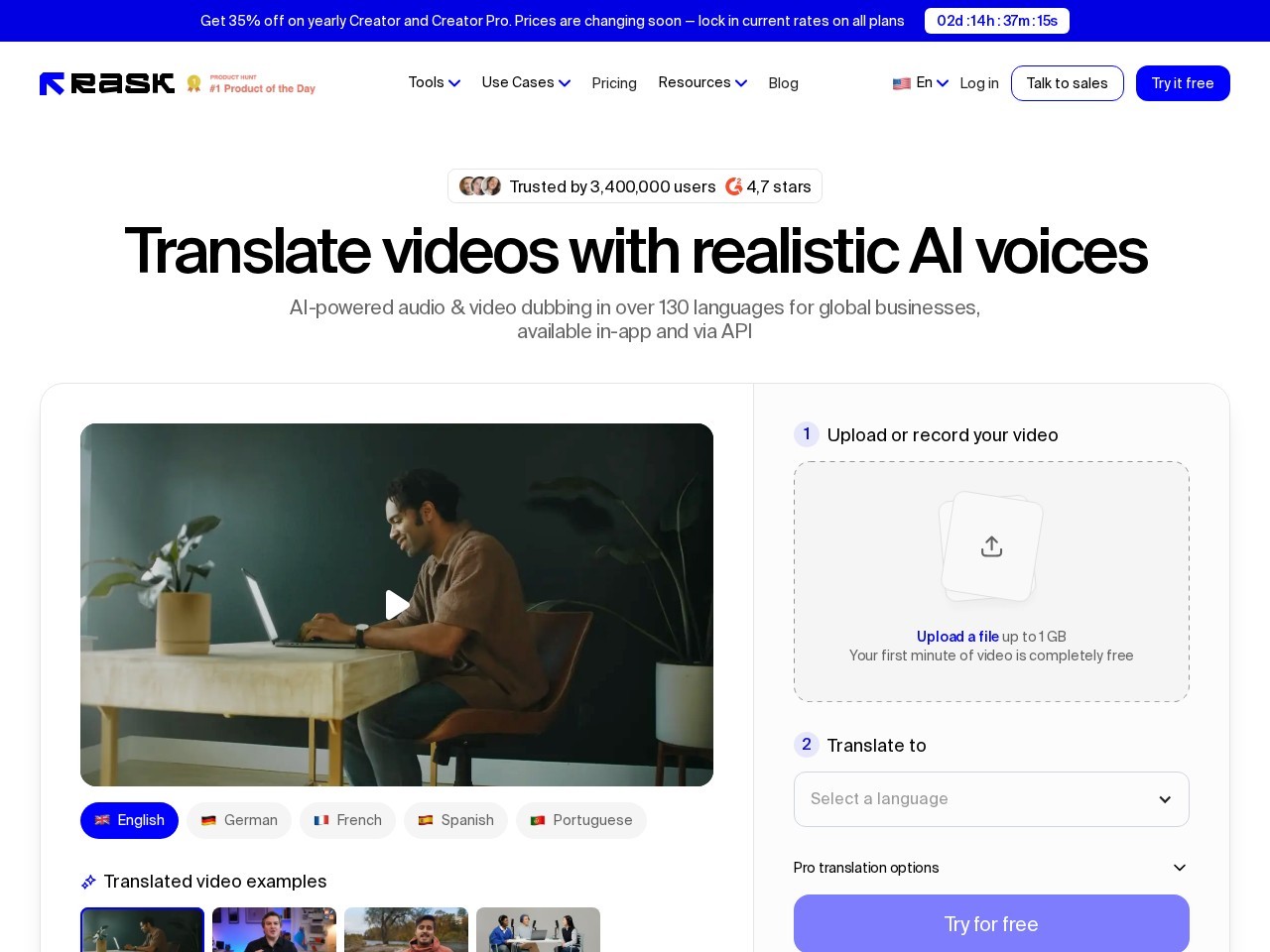Click the sparkle icon beside Translated video examples
The height and width of the screenshot is (952, 1270).
point(88,882)
